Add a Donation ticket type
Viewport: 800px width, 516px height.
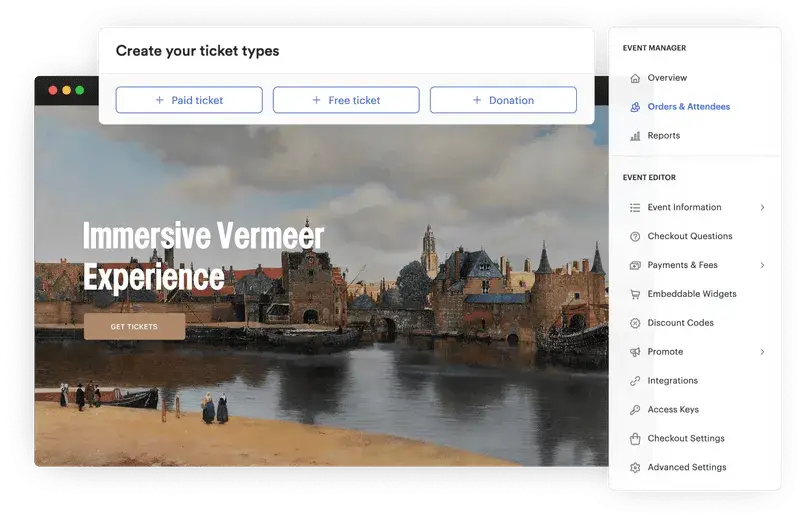coord(504,100)
